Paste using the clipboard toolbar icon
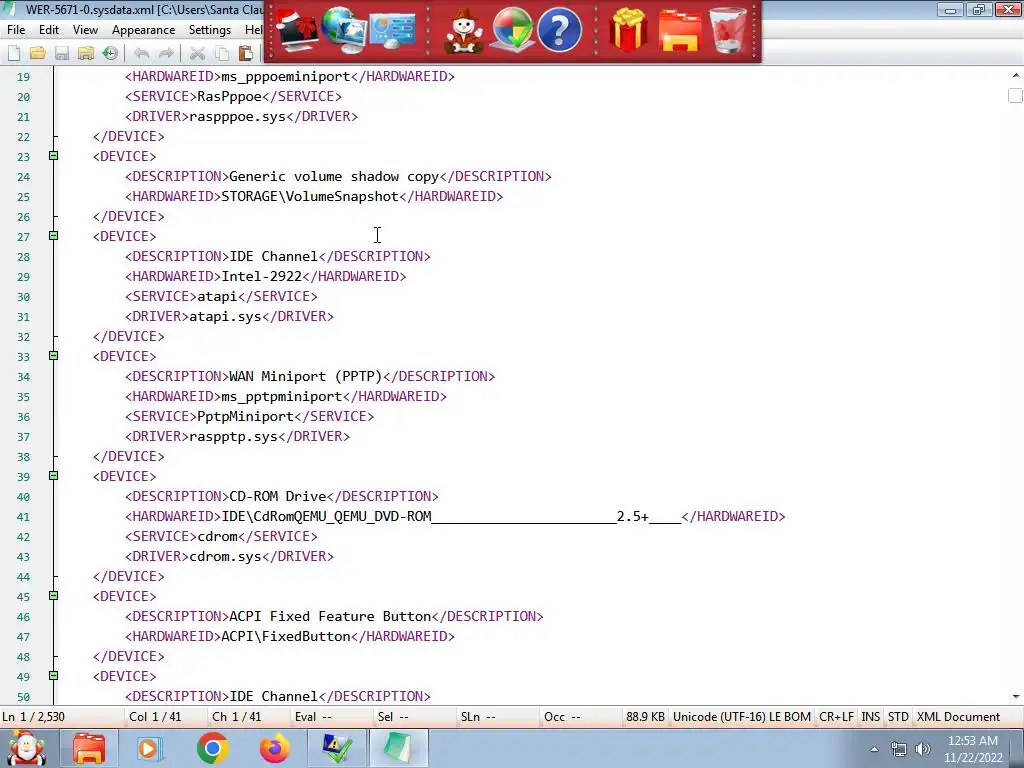Viewport: 1024px width, 768px height. (x=246, y=53)
